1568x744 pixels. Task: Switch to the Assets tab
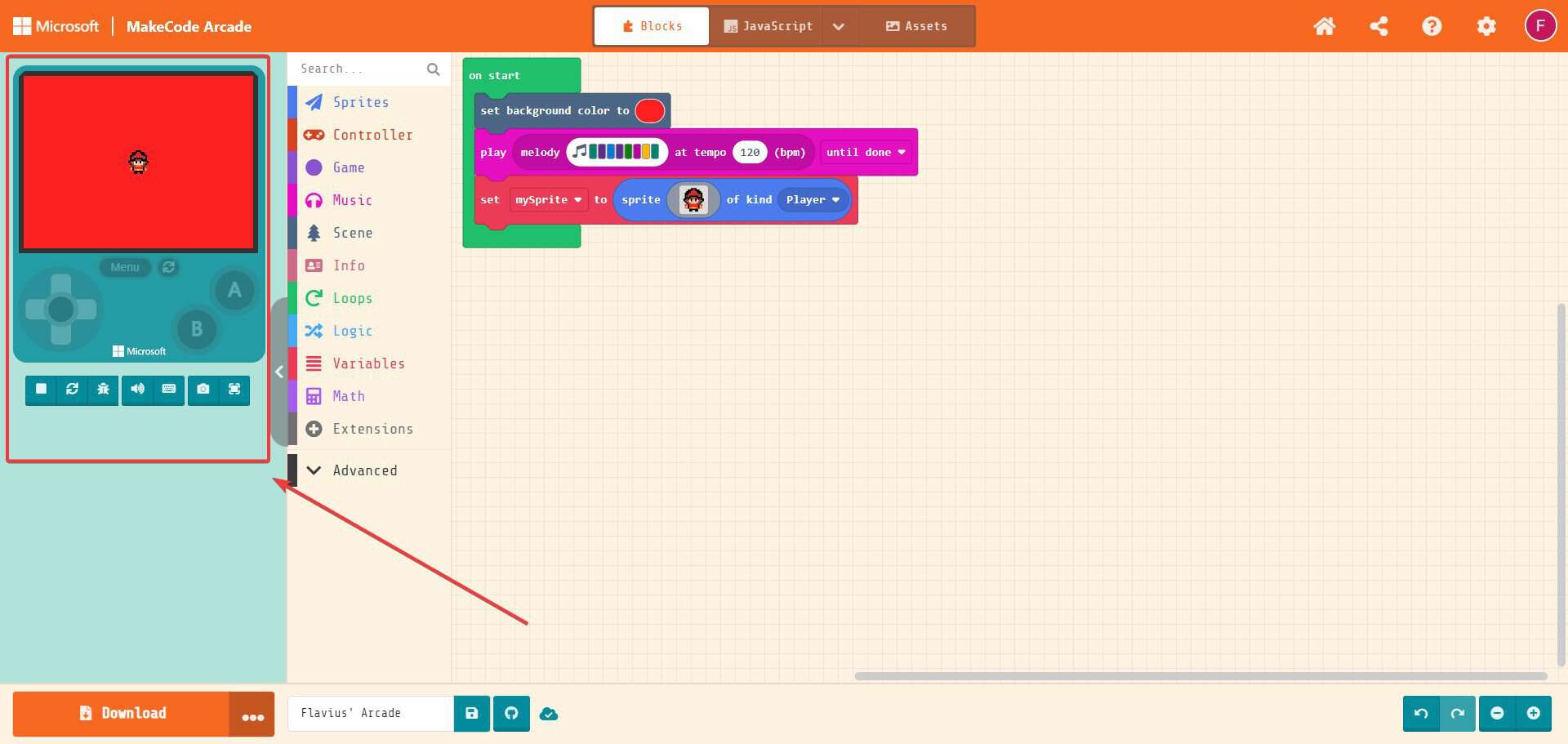916,25
